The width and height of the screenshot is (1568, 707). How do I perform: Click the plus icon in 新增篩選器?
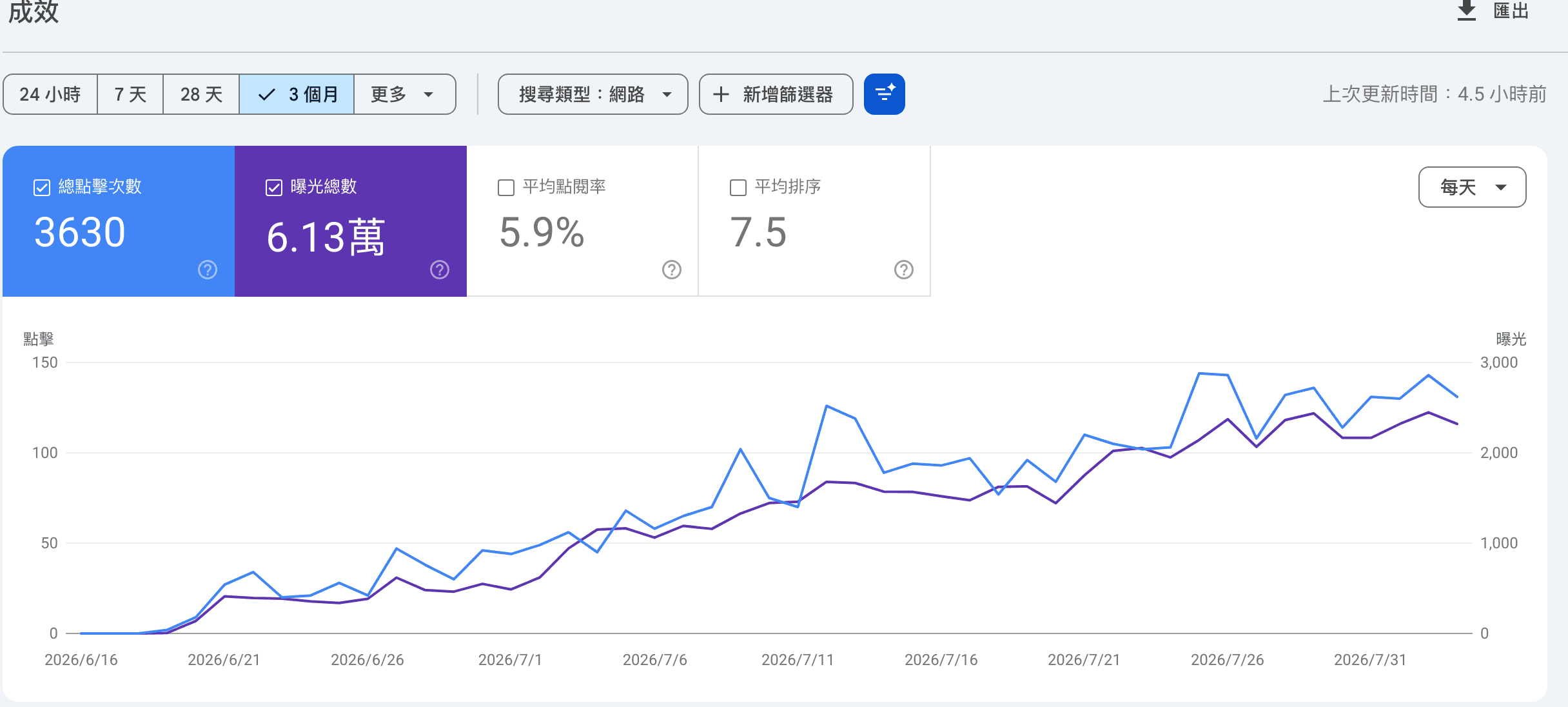tap(721, 94)
